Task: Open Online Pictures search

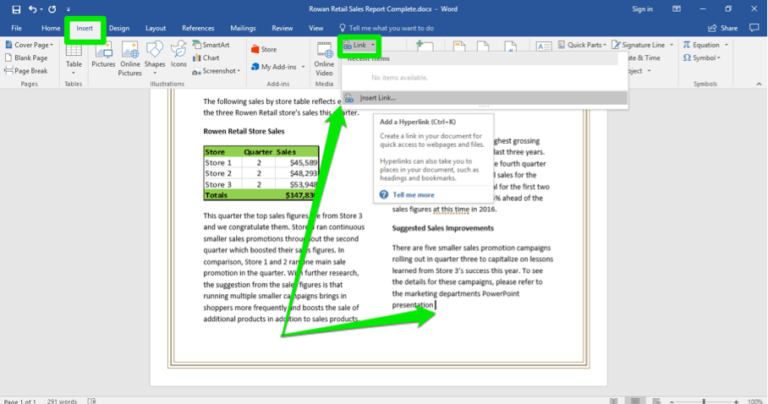Action: pyautogui.click(x=130, y=58)
